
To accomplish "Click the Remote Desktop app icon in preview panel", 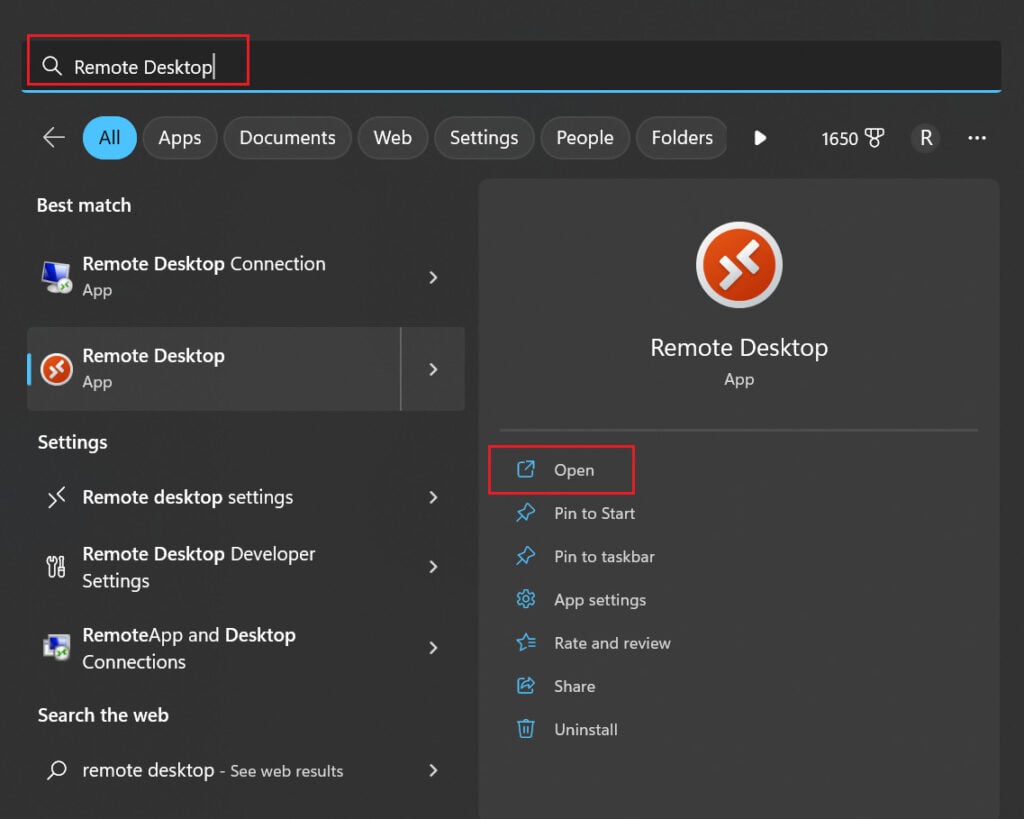I will coord(738,264).
